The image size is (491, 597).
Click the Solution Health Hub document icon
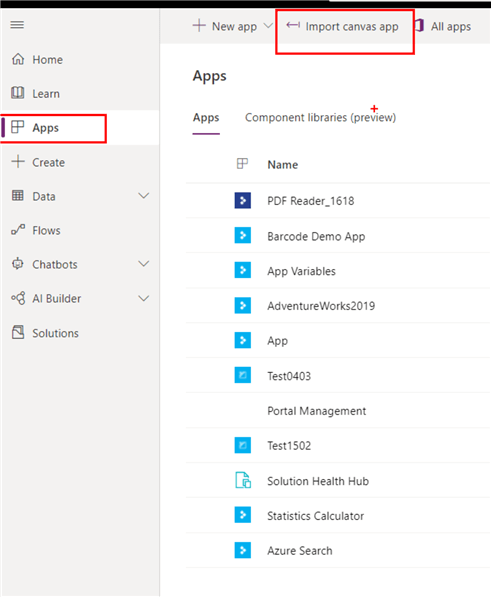[243, 480]
